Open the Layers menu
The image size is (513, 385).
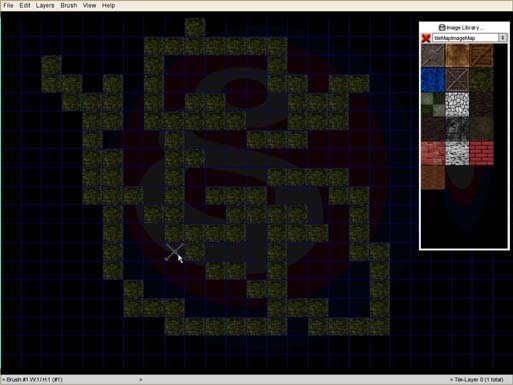pyautogui.click(x=45, y=5)
